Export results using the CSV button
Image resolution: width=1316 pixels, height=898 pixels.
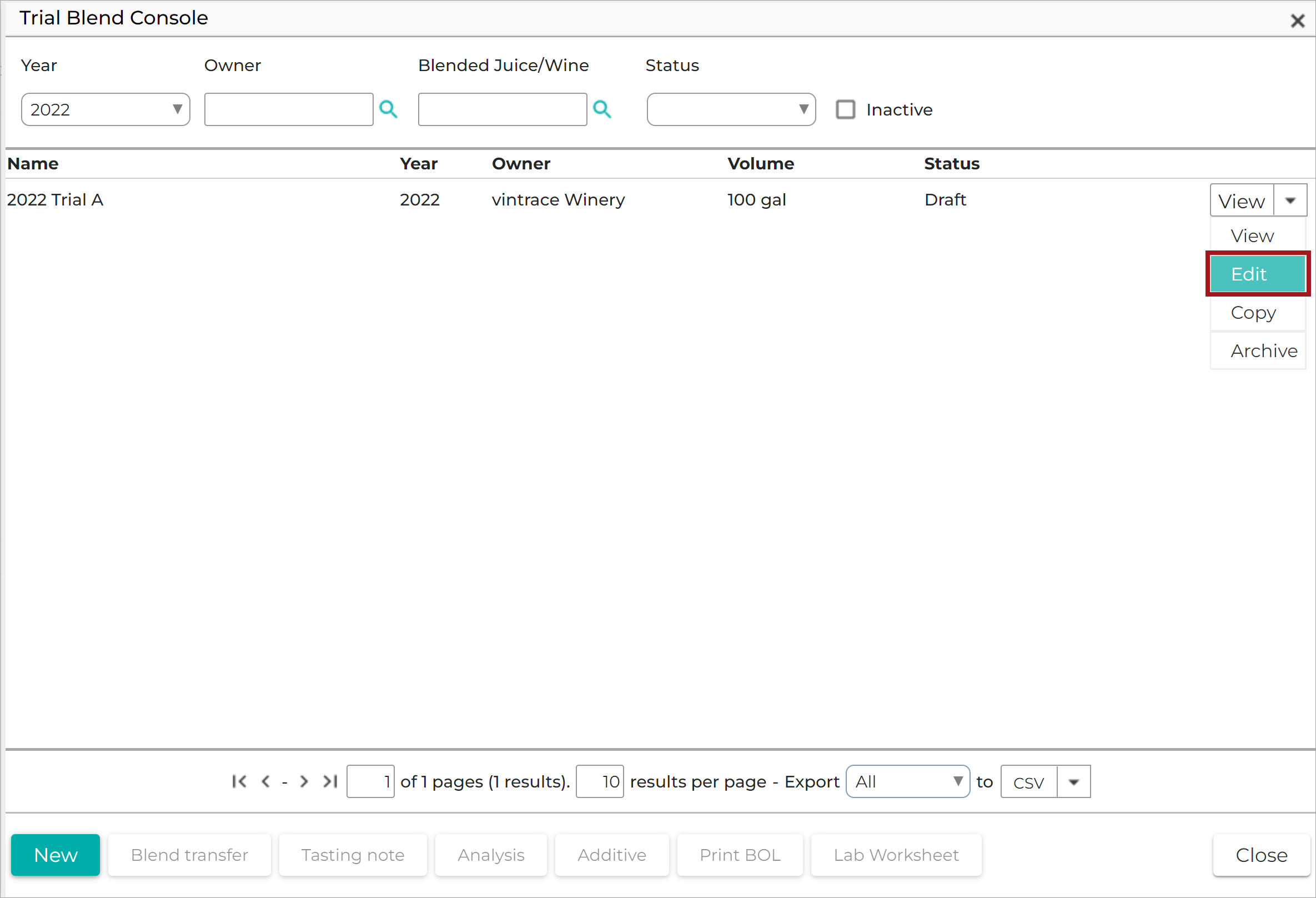(1029, 782)
